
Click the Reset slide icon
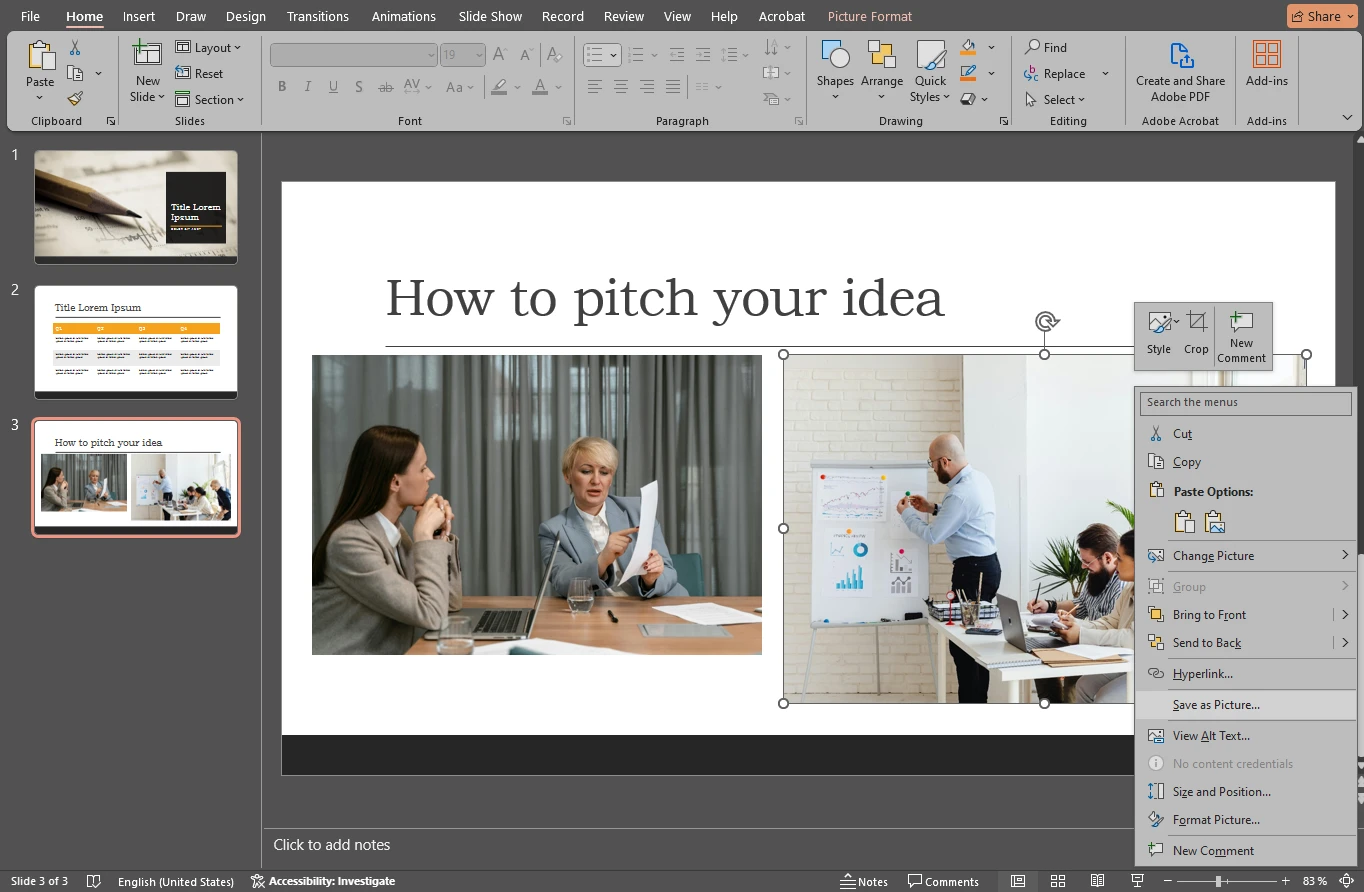[183, 73]
